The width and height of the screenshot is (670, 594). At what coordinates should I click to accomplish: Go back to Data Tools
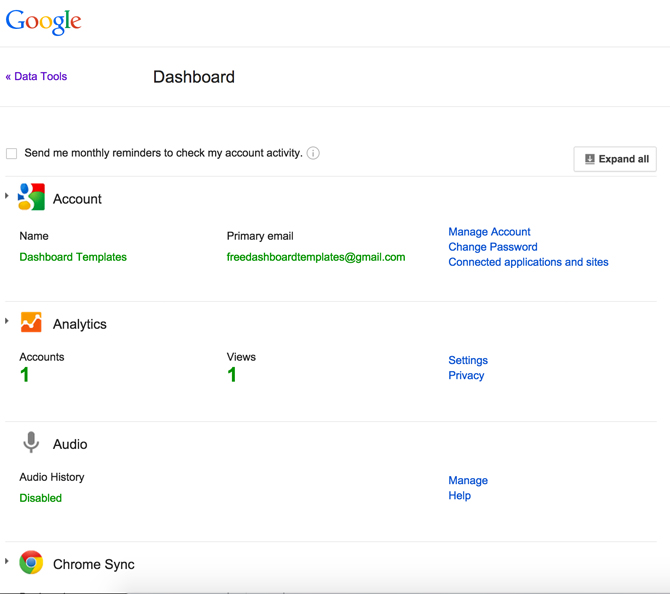[x=36, y=76]
